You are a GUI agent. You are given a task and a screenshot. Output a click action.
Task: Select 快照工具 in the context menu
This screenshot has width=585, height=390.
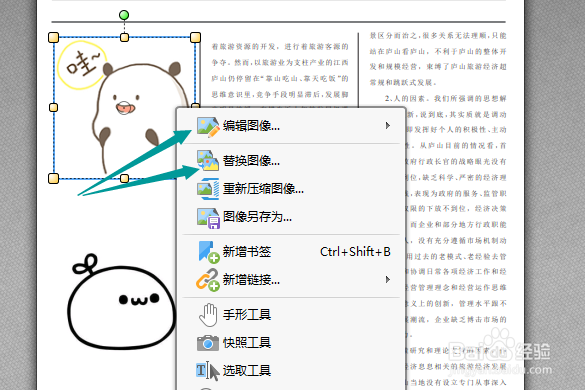point(291,343)
